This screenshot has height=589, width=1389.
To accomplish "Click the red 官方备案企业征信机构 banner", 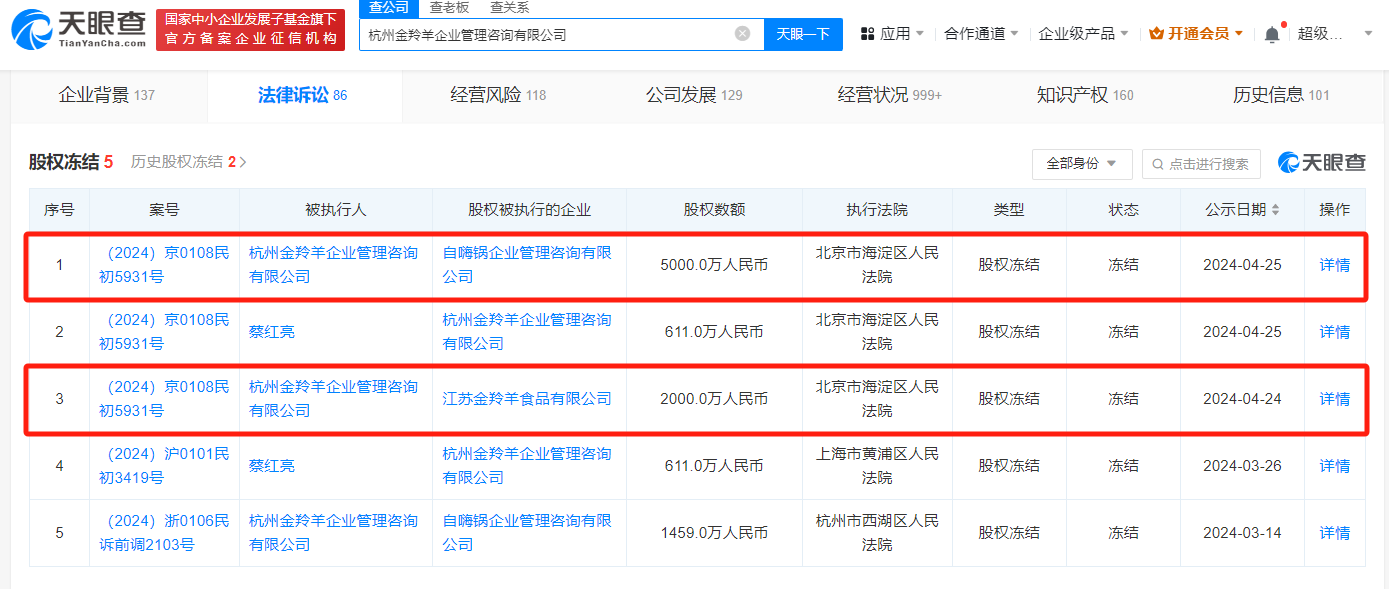I will (x=251, y=30).
